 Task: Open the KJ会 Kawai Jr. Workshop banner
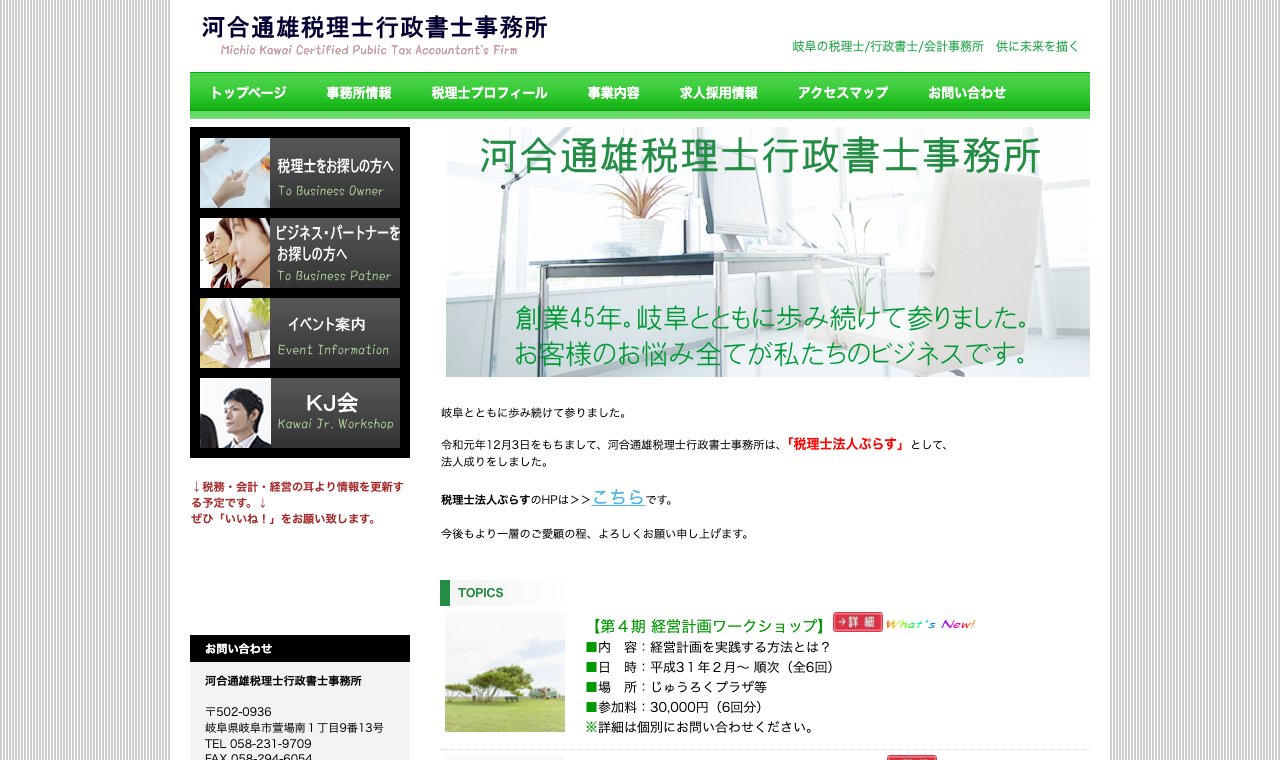coord(300,413)
